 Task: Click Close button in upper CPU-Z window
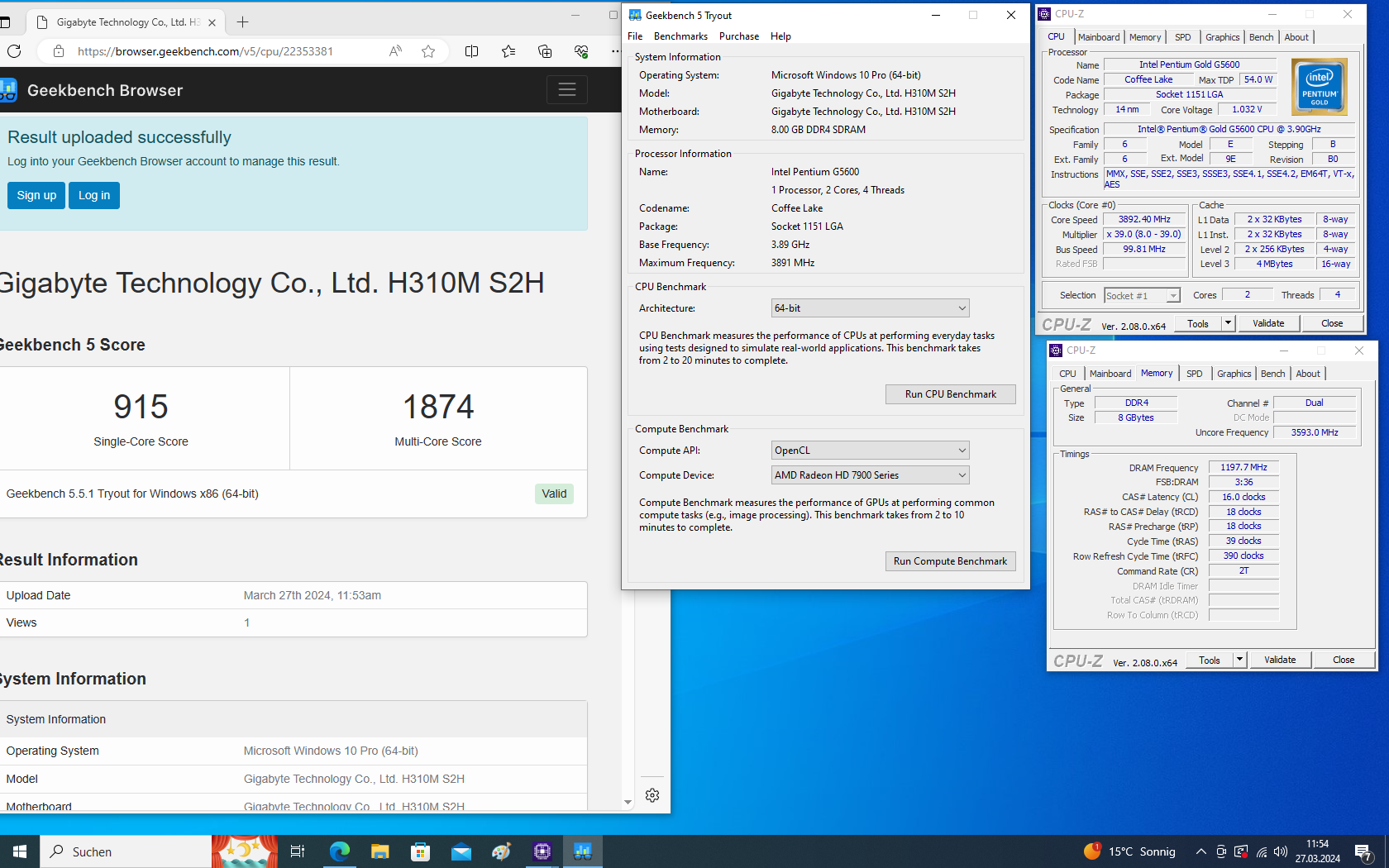click(x=1332, y=323)
